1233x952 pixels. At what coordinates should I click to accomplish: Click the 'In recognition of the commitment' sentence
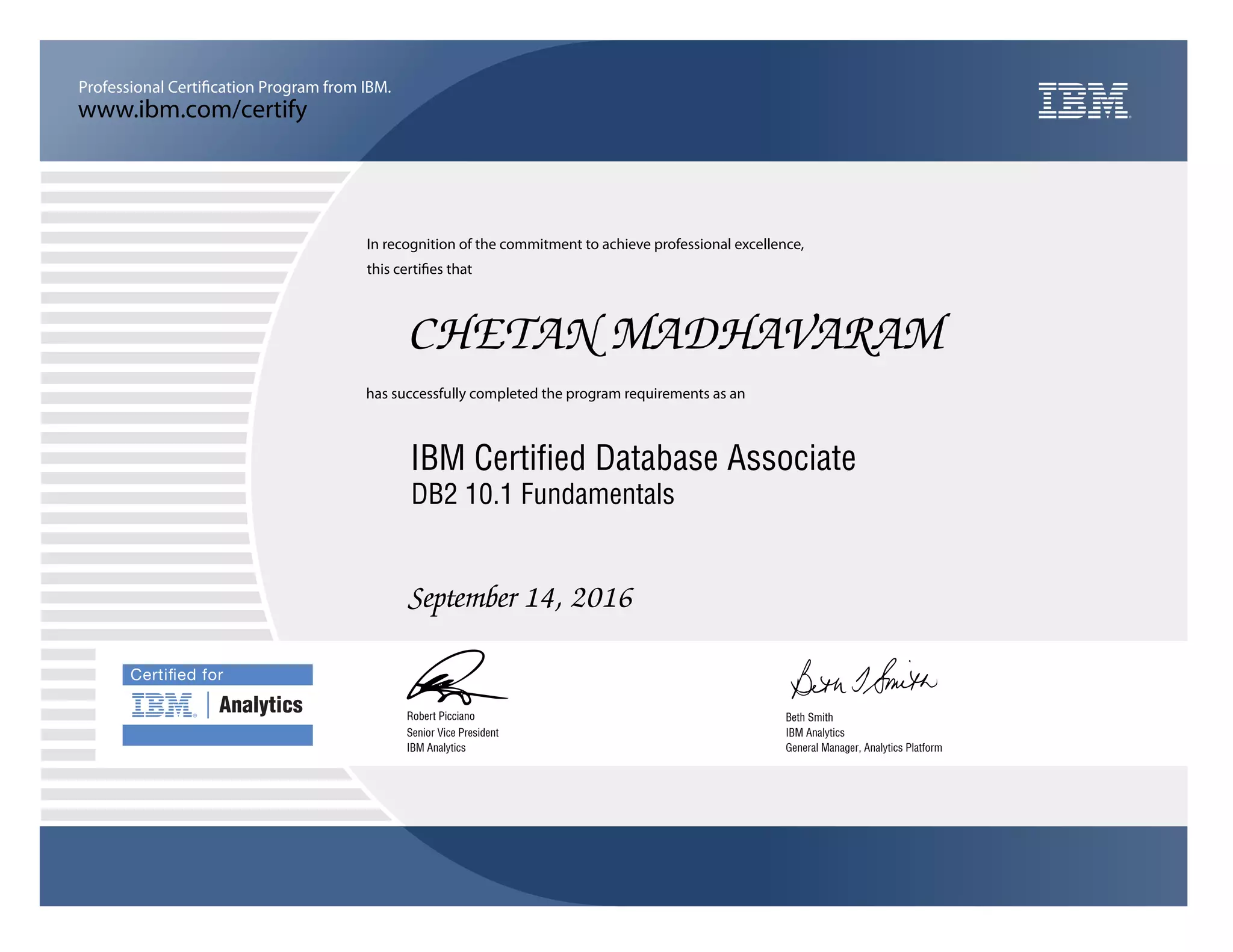click(585, 244)
